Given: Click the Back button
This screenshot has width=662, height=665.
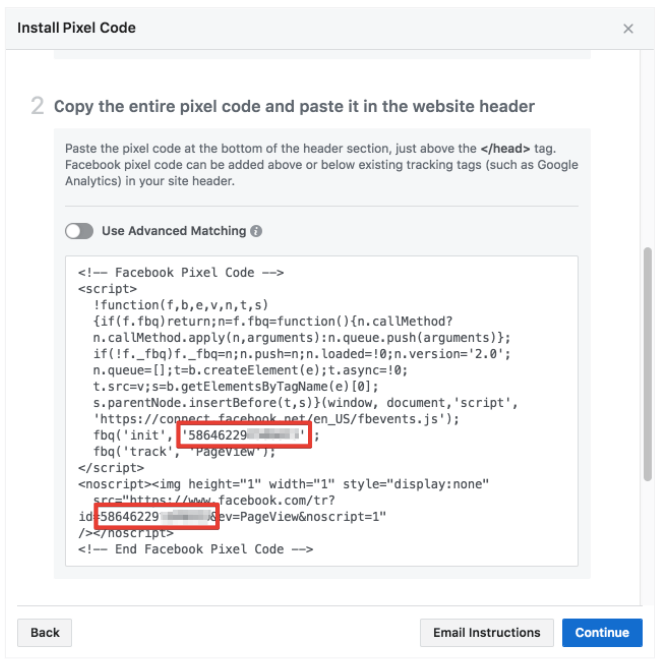Looking at the screenshot, I should (45, 632).
